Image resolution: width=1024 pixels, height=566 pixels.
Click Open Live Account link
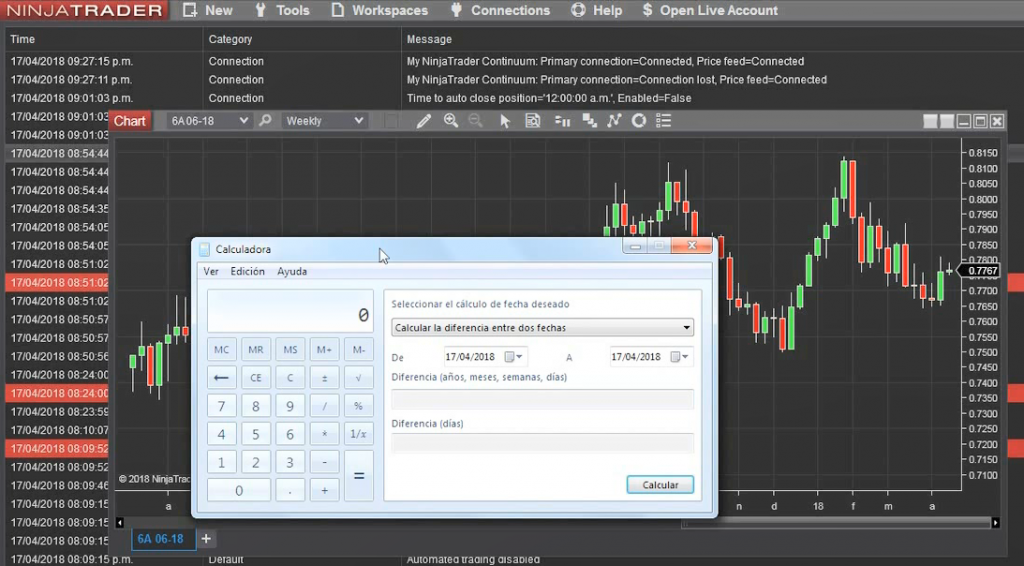pyautogui.click(x=710, y=10)
